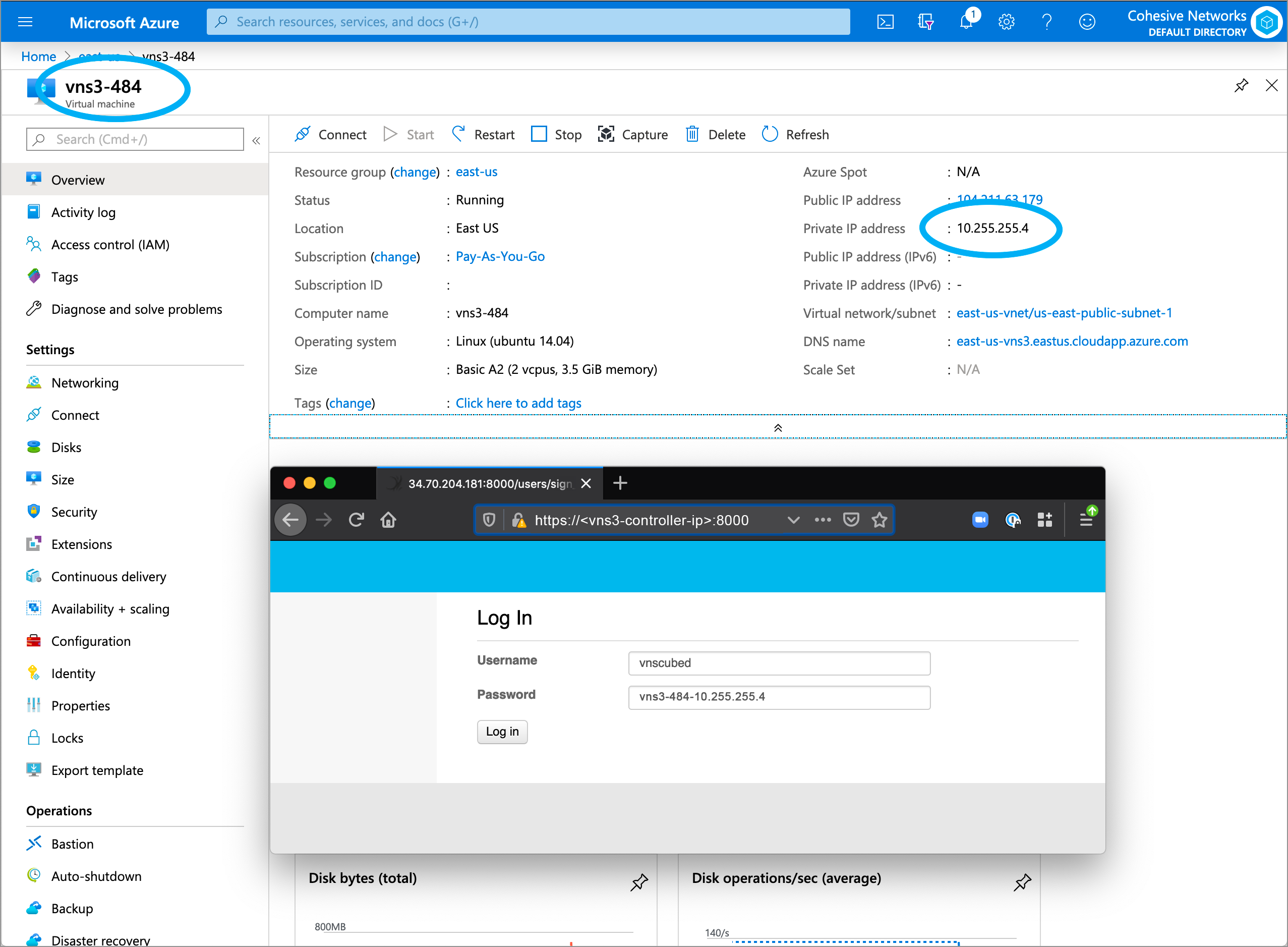Reload the page in Firefox

point(357,519)
